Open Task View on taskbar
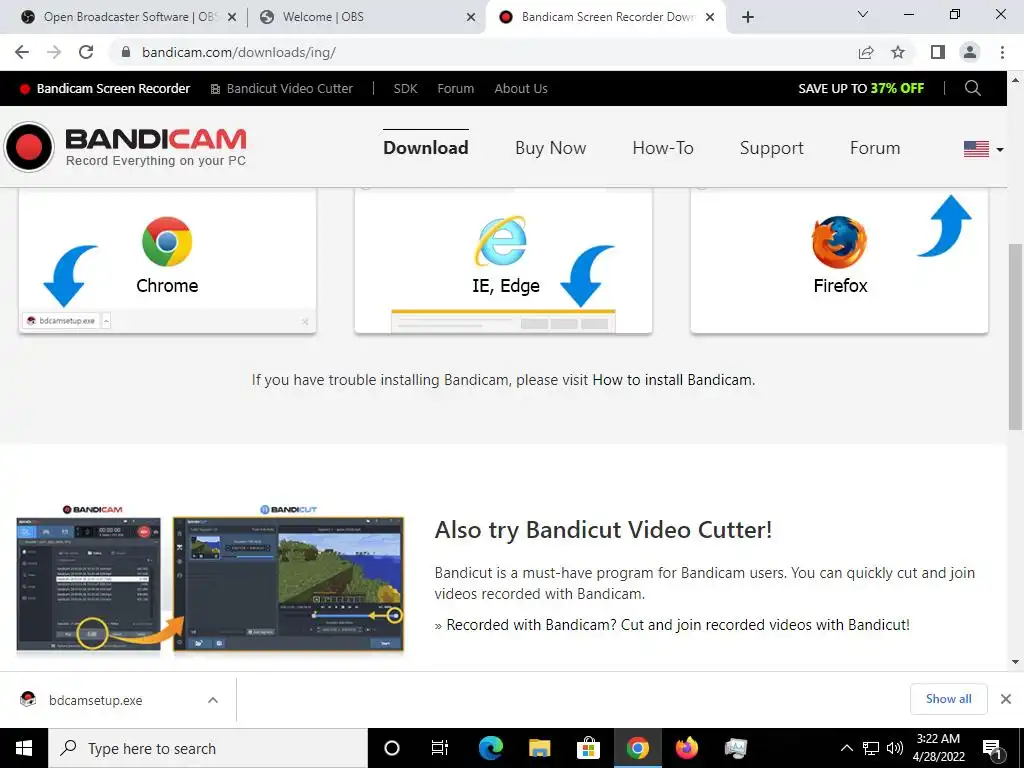 [440, 748]
